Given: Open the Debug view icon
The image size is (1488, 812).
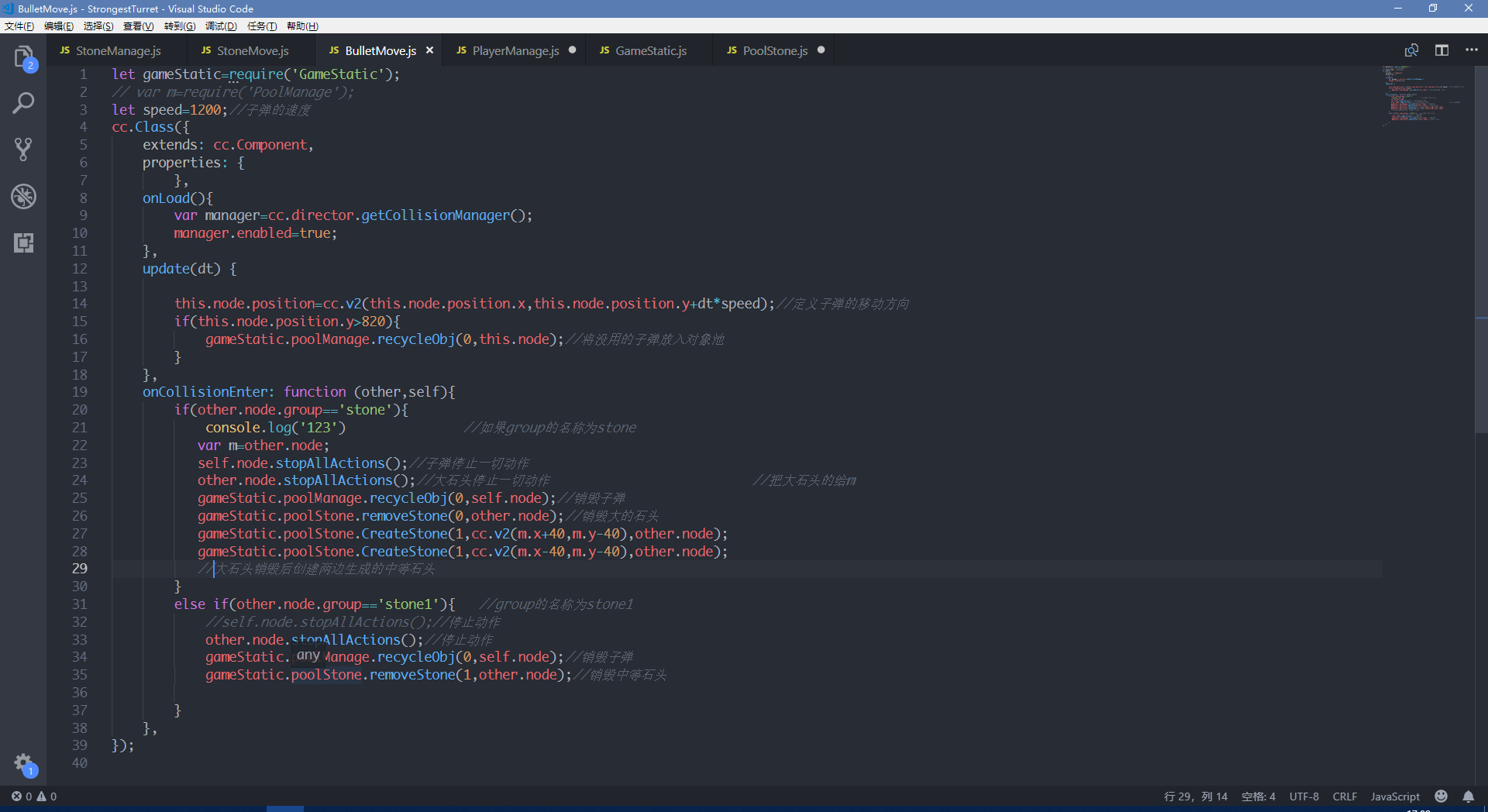Looking at the screenshot, I should coord(23,196).
